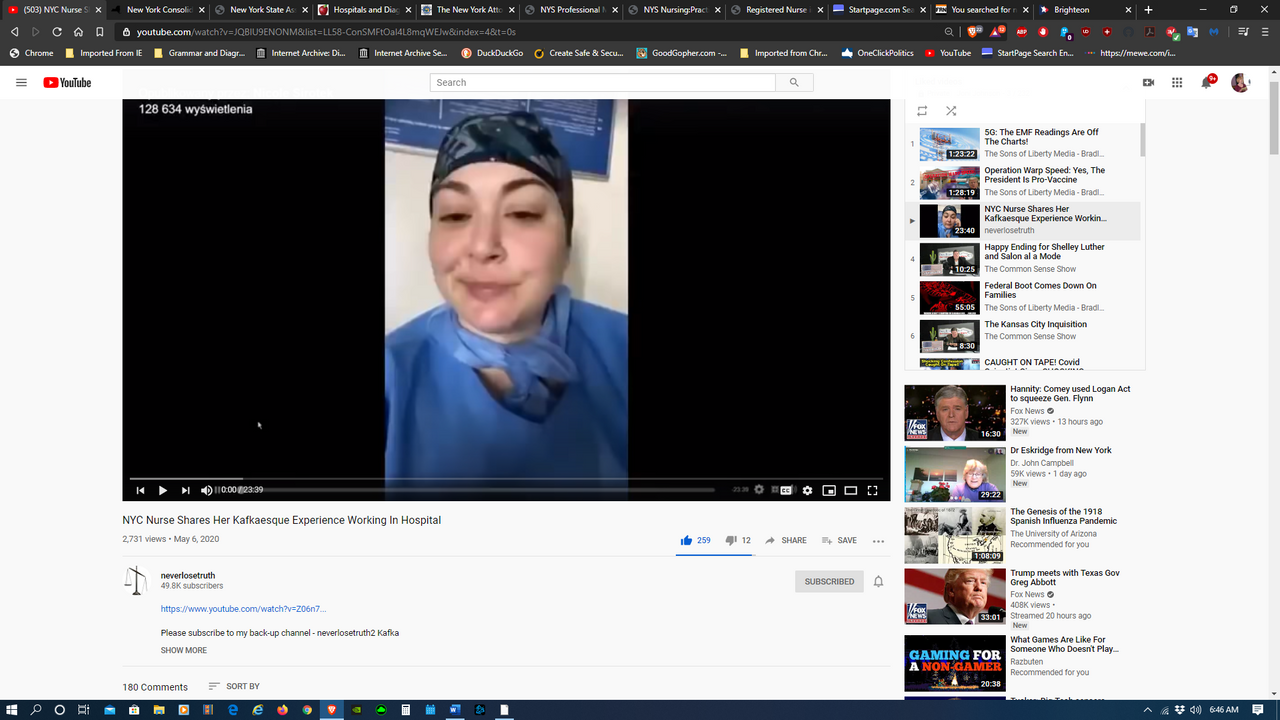Open the more actions three-dot menu

coord(878,541)
